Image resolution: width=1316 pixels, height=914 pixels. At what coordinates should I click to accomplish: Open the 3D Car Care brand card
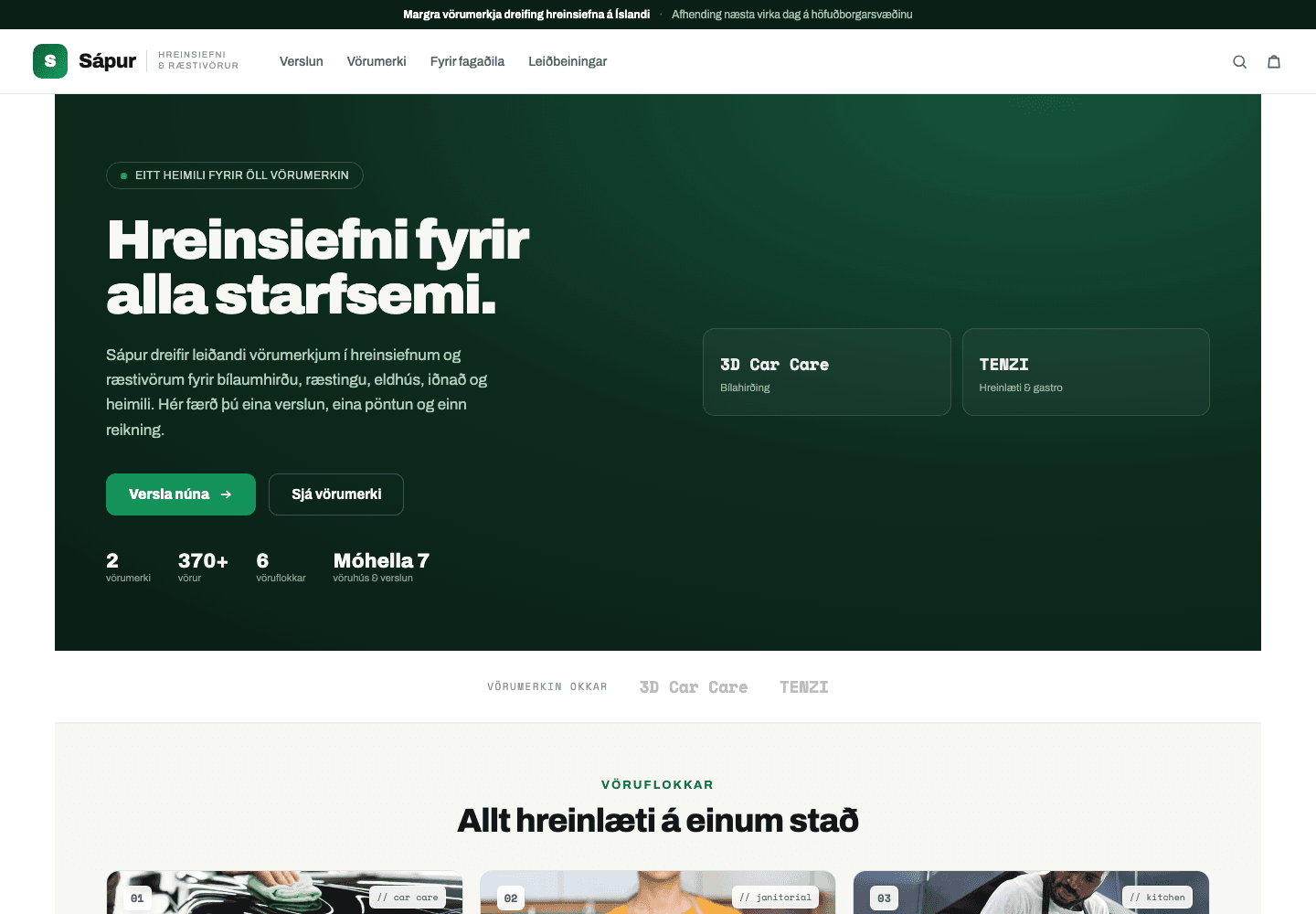pyautogui.click(x=827, y=372)
